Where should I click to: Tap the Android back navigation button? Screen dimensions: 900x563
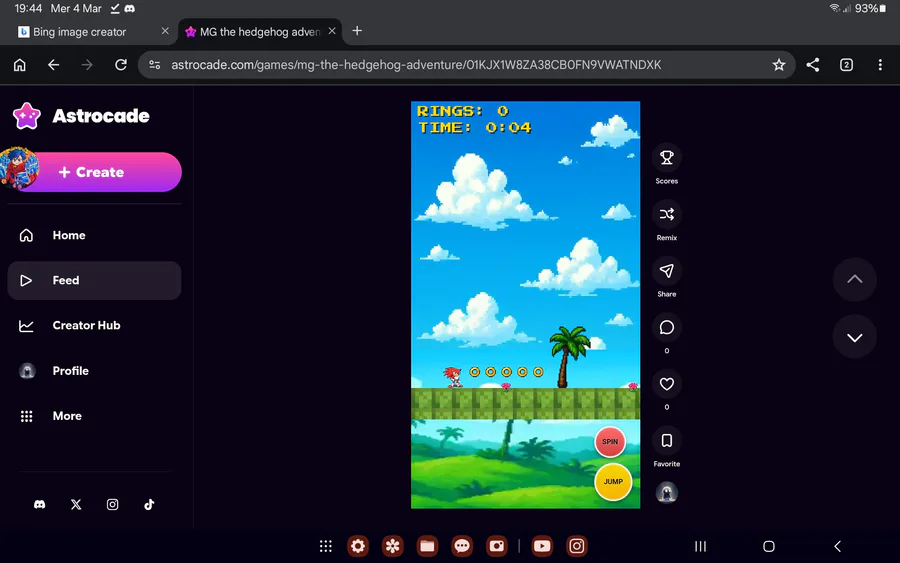point(837,546)
